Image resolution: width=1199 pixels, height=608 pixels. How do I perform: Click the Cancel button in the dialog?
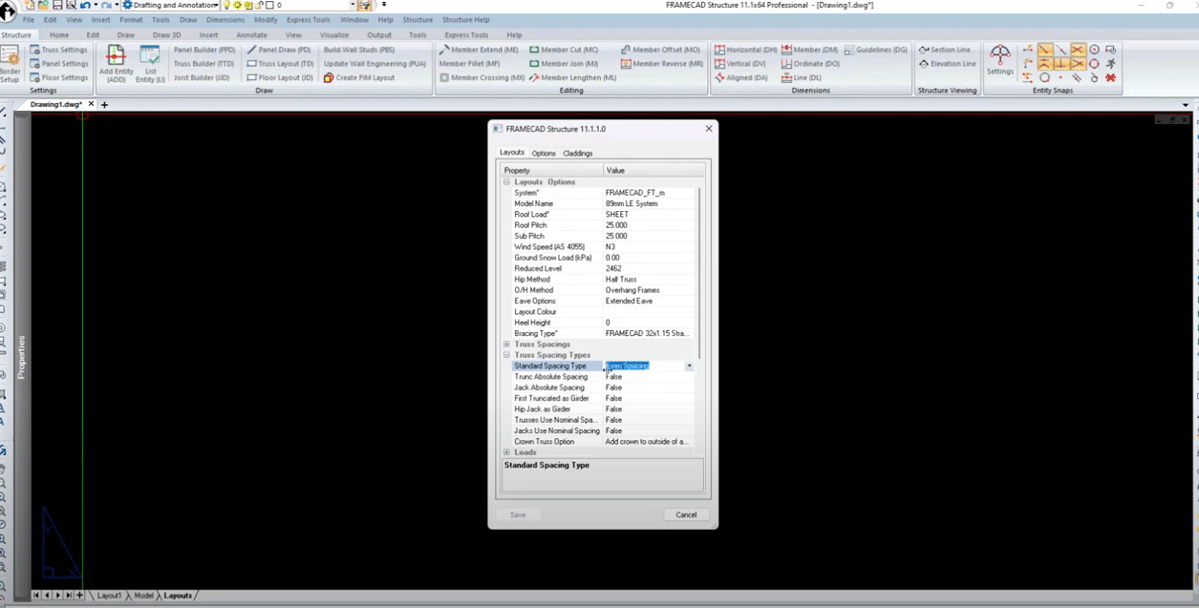pyautogui.click(x=686, y=514)
